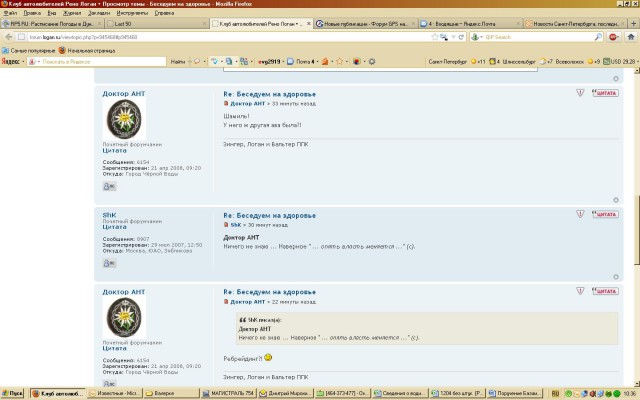Open address bar history dropdown arrow
This screenshot has height=400, width=640.
click(x=453, y=37)
